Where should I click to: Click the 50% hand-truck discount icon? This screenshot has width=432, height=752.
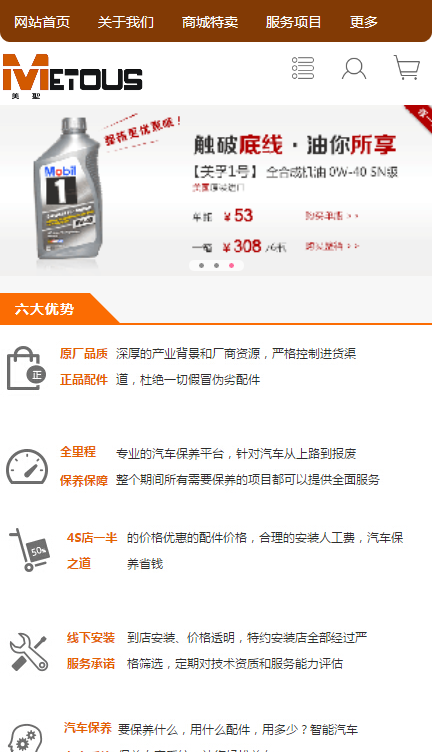click(x=29, y=550)
